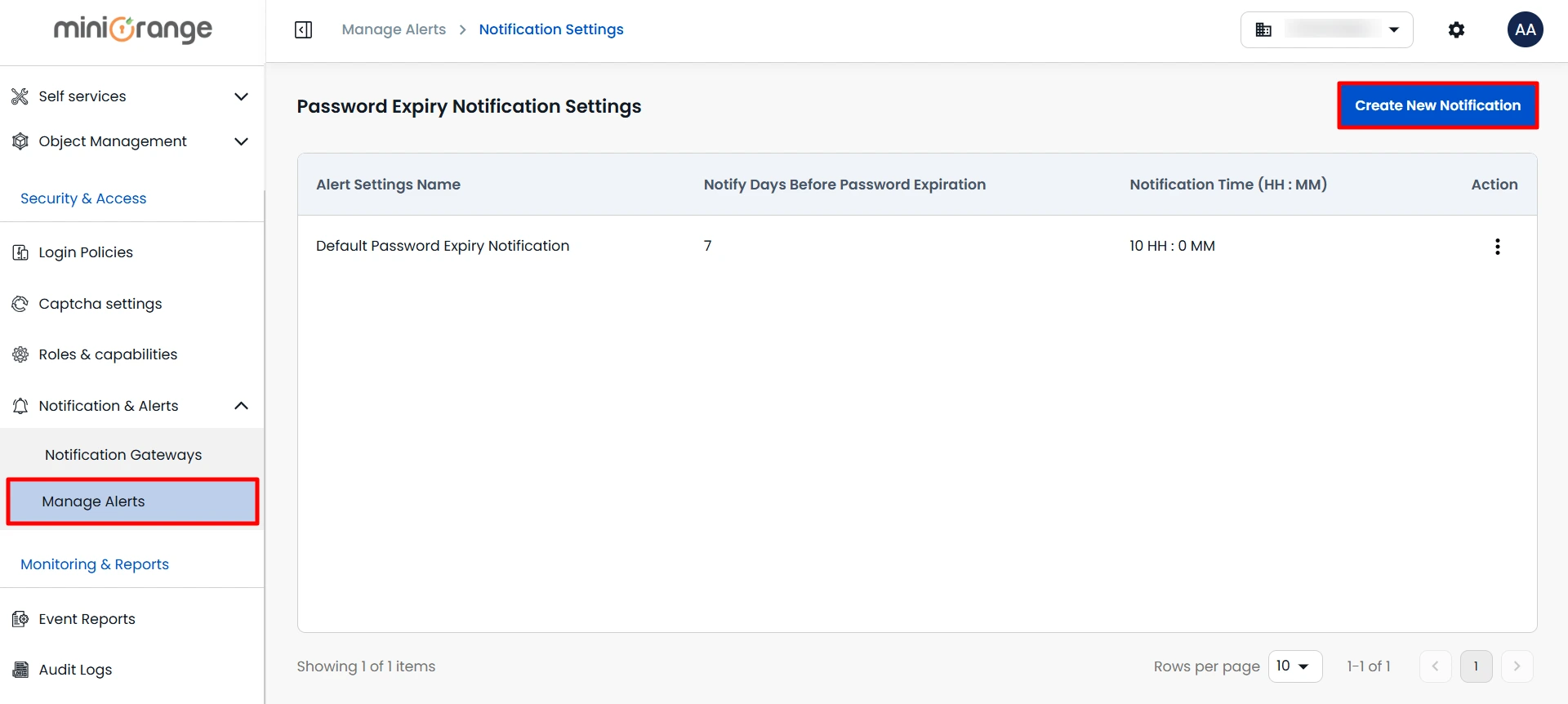Click the Captcha settings icon

[x=20, y=304]
